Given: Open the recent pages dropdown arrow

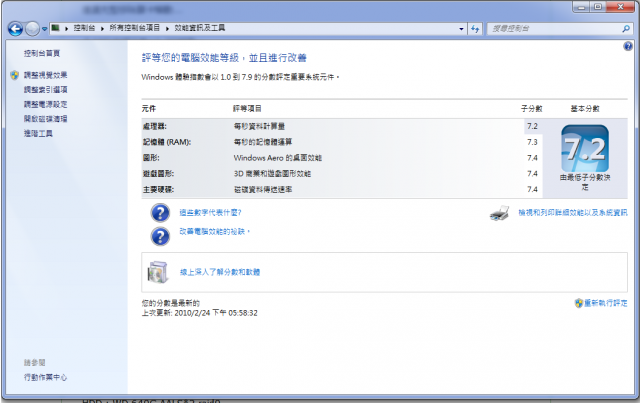Looking at the screenshot, I should point(44,29).
